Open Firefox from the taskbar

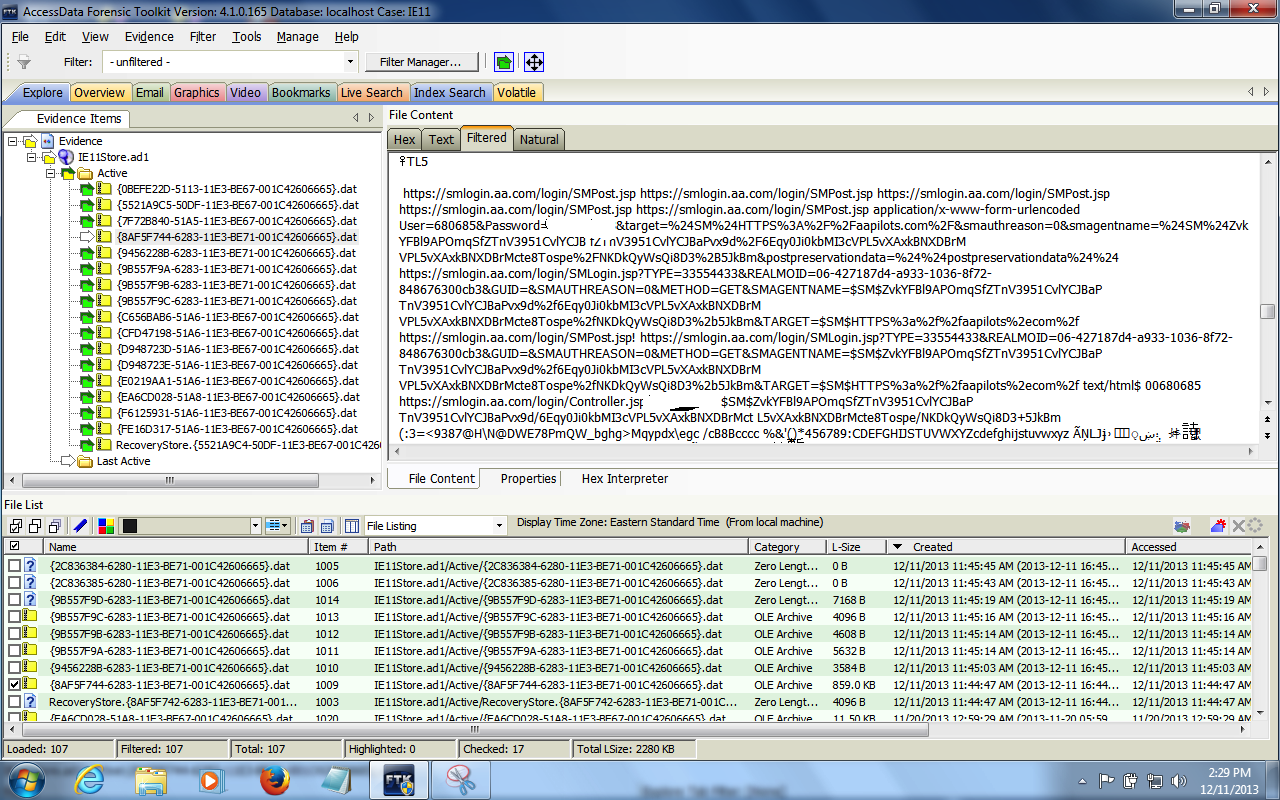[274, 780]
